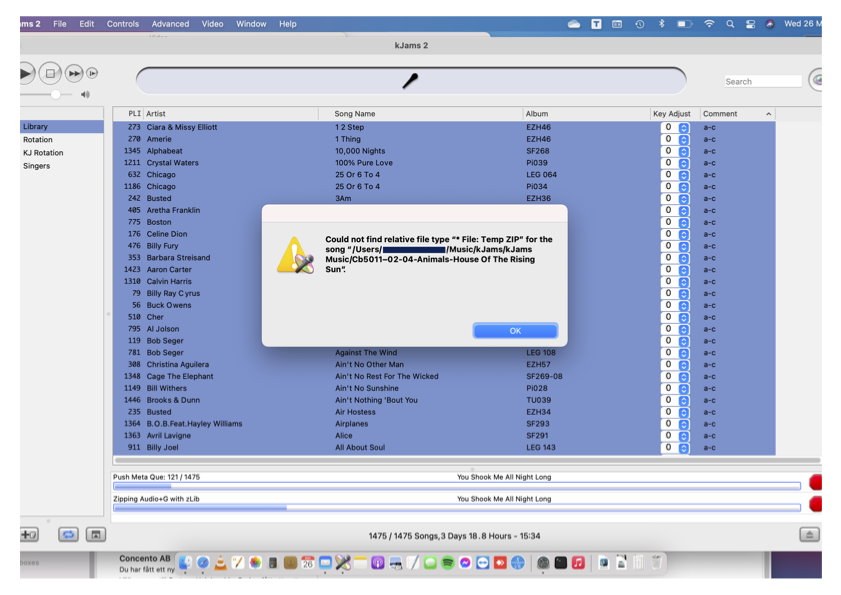Click the add playlist button at bottom left

(29, 535)
